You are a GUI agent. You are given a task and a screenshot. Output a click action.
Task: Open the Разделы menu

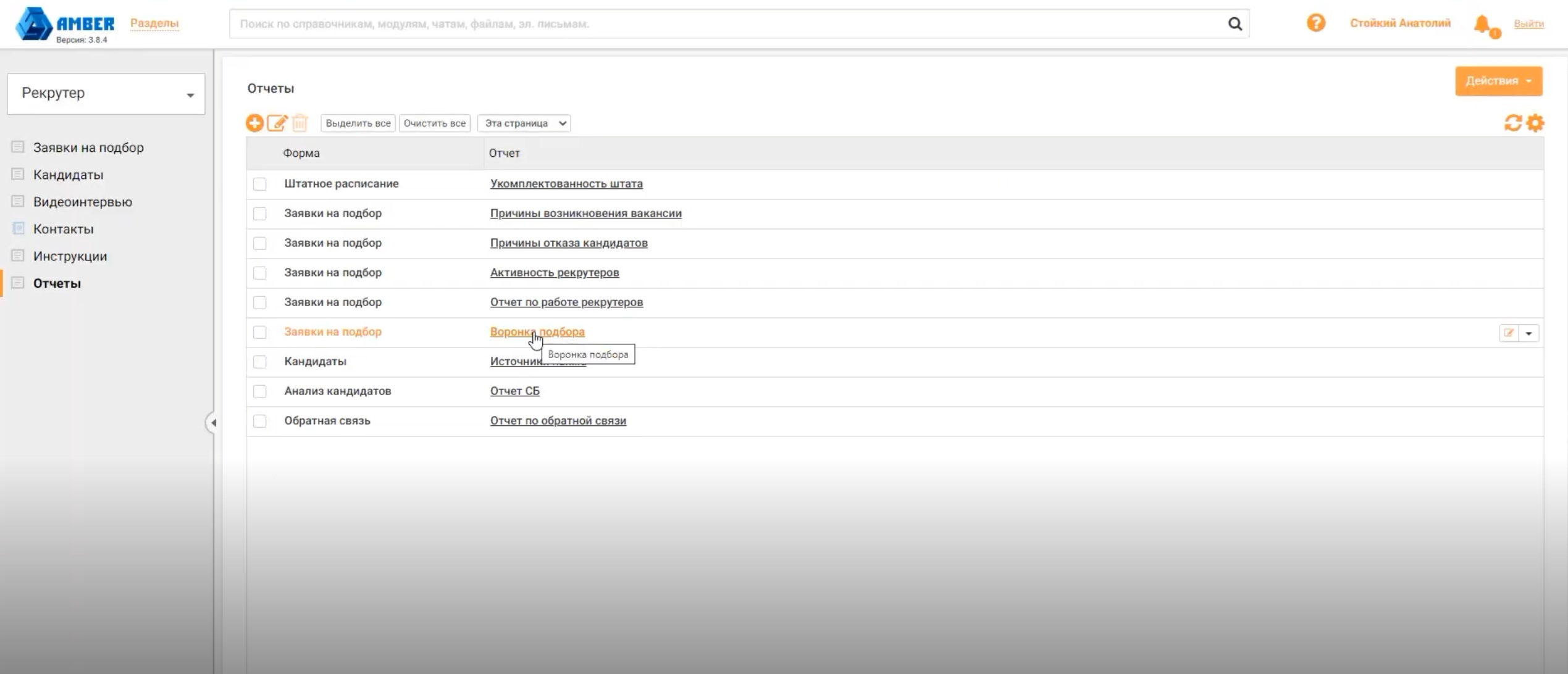pyautogui.click(x=154, y=23)
